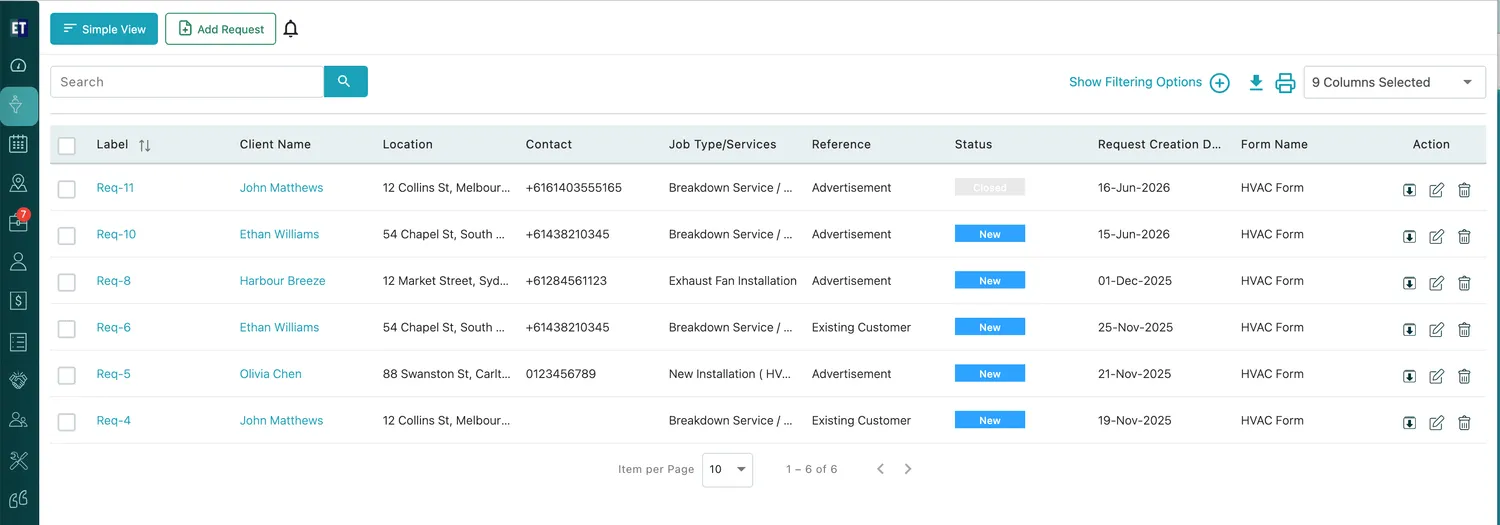Click the Client Name column header

[x=275, y=144]
